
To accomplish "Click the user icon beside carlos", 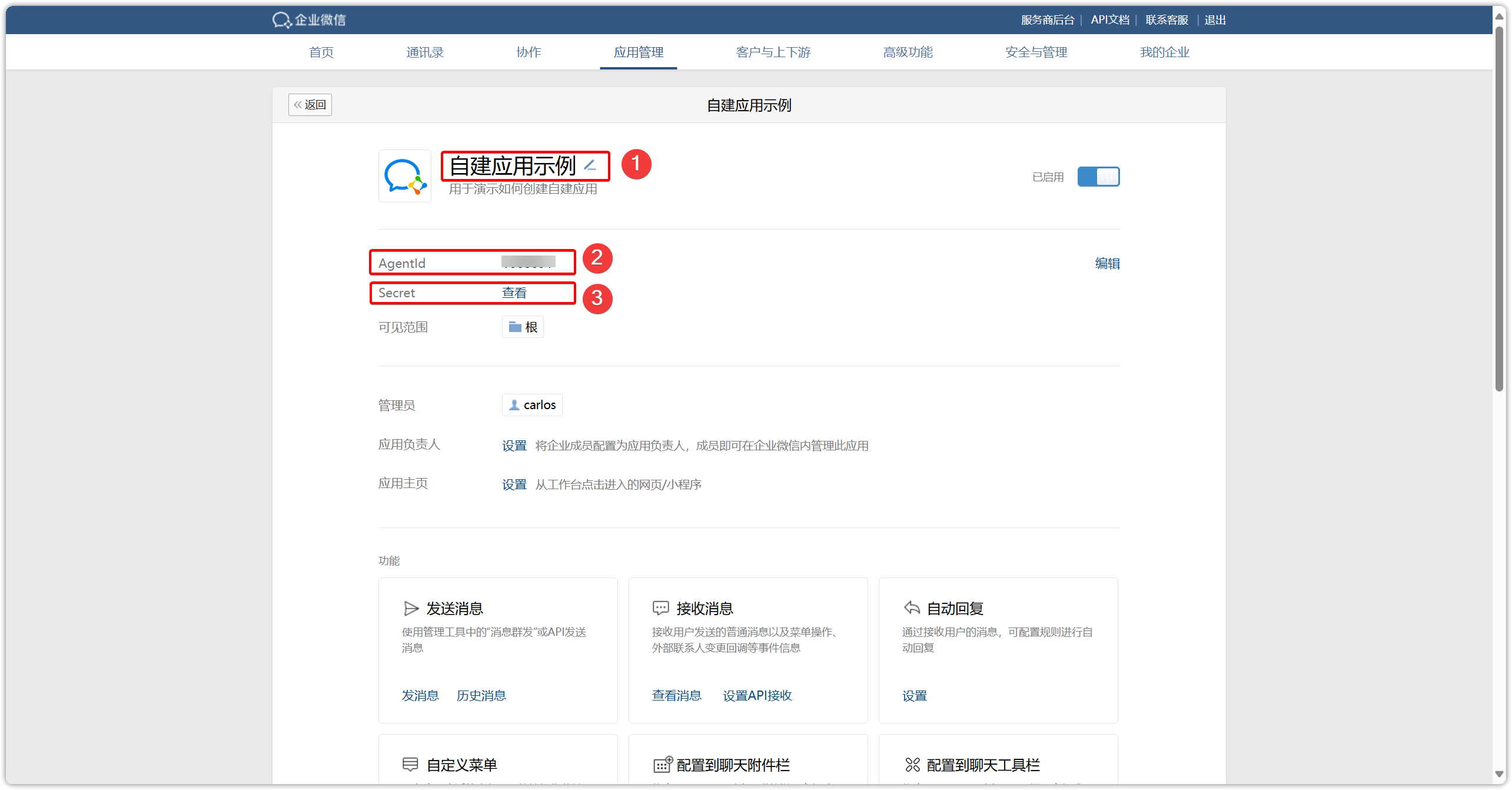I will point(514,405).
